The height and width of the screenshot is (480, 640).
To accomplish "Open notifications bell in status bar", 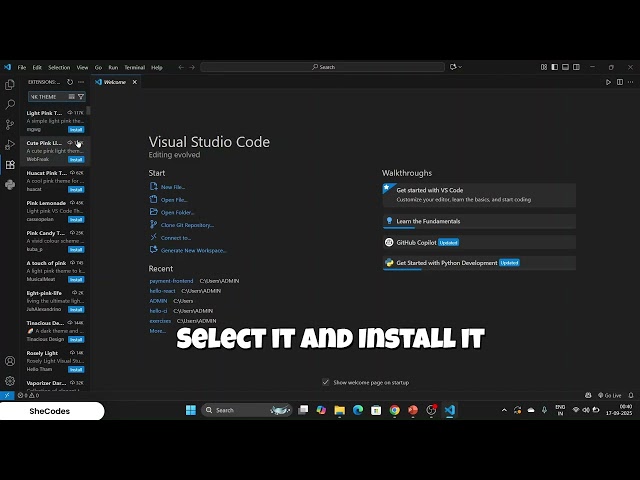I will pyautogui.click(x=631, y=396).
